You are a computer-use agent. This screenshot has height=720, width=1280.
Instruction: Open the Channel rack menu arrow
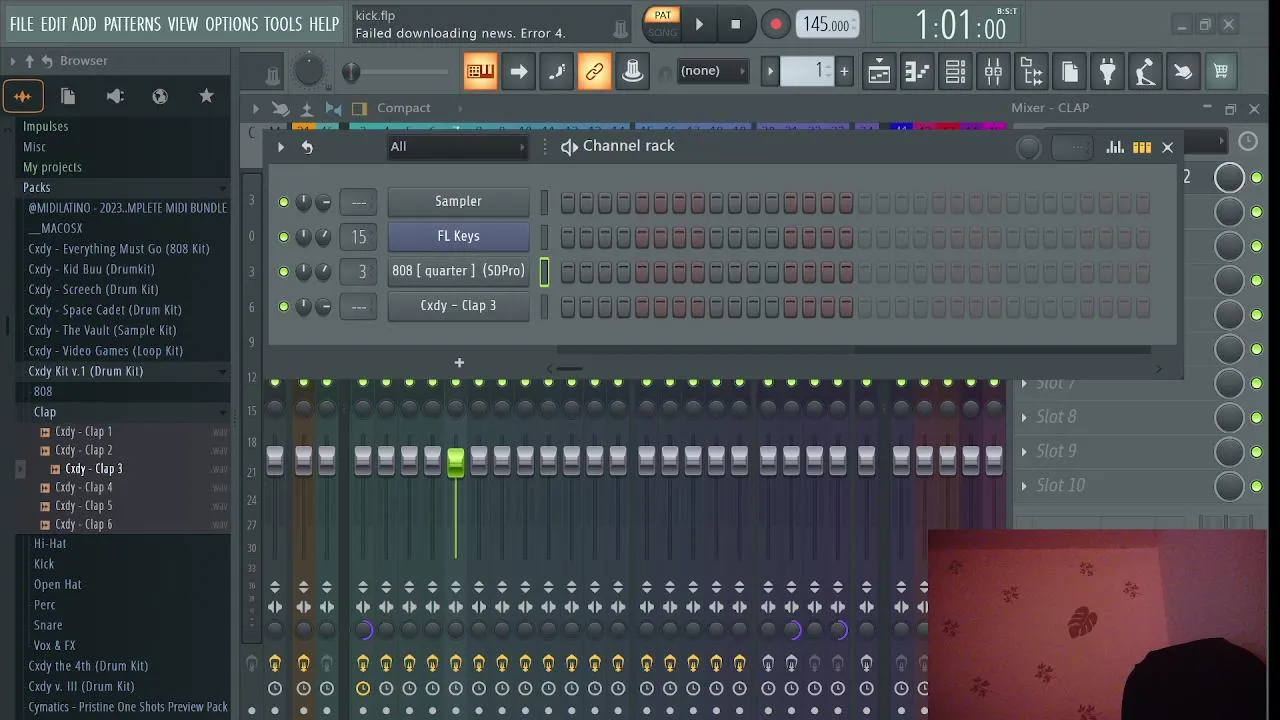click(281, 147)
